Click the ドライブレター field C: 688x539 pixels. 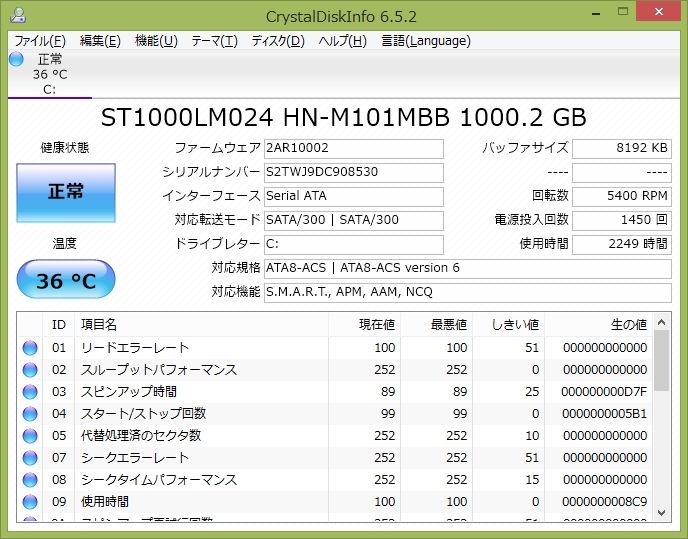tap(354, 244)
